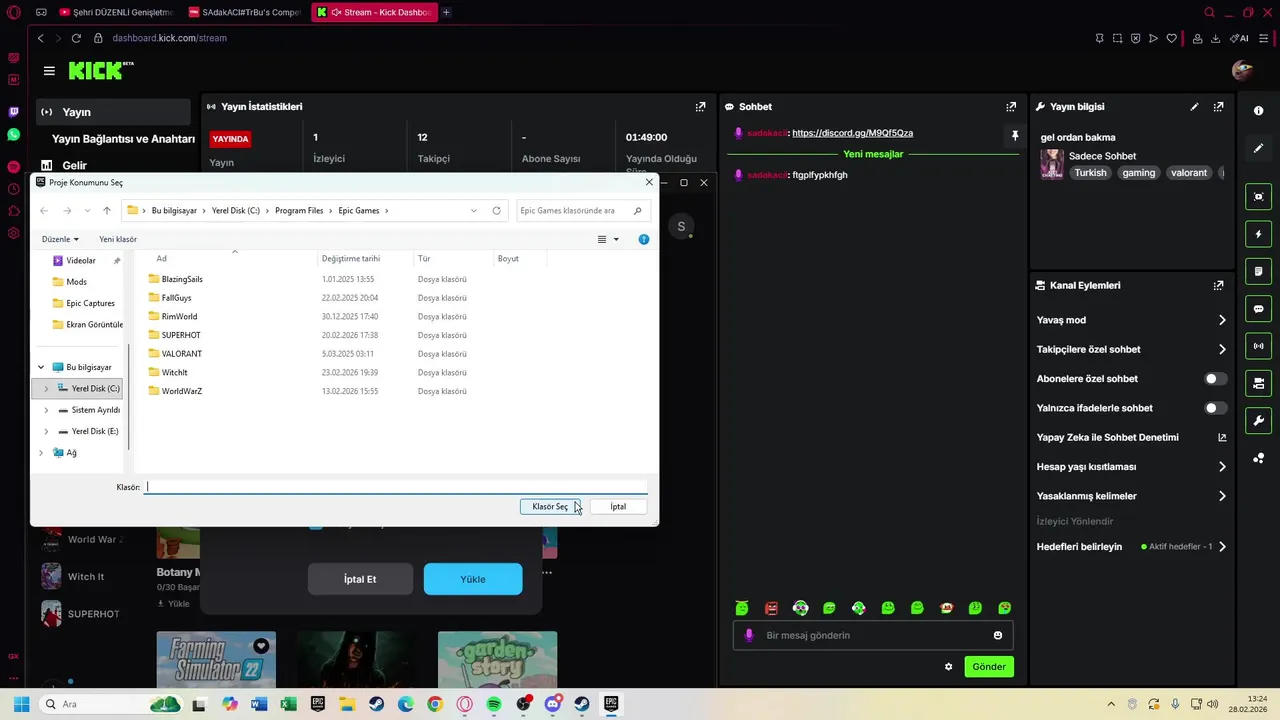The image size is (1280, 720).
Task: Reload the Kick dashboard page
Action: 76,38
